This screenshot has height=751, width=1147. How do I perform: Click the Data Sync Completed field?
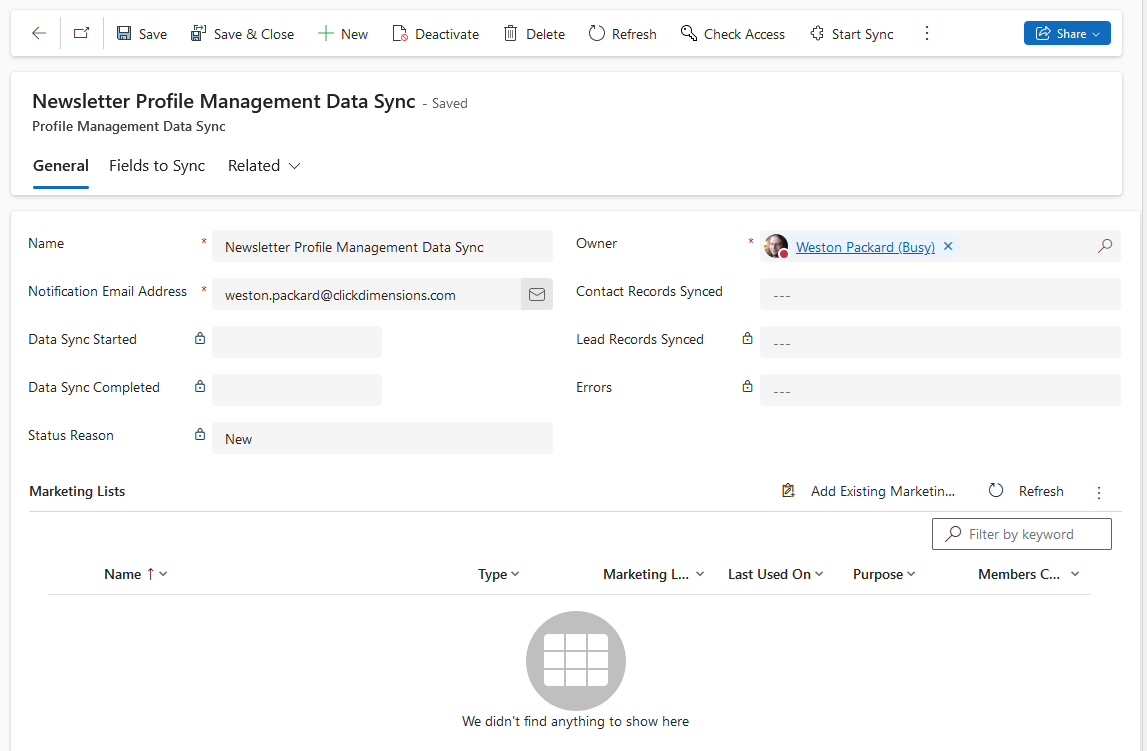(297, 390)
